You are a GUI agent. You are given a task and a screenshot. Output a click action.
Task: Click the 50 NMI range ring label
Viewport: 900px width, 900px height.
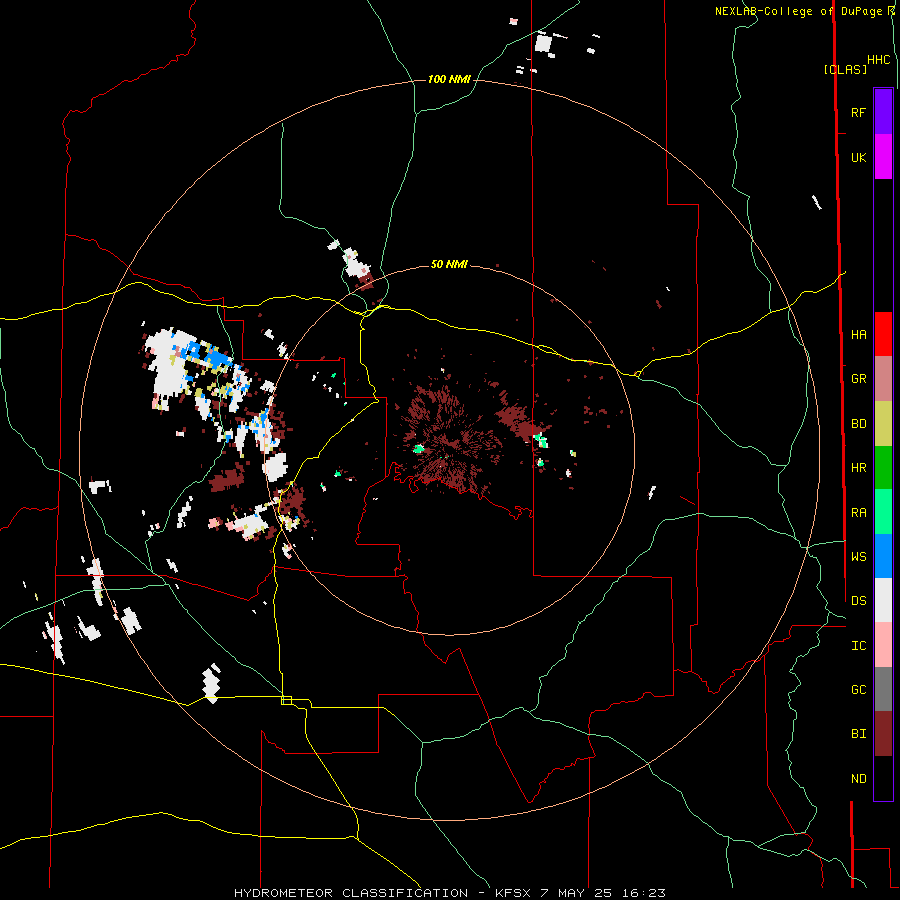[449, 264]
